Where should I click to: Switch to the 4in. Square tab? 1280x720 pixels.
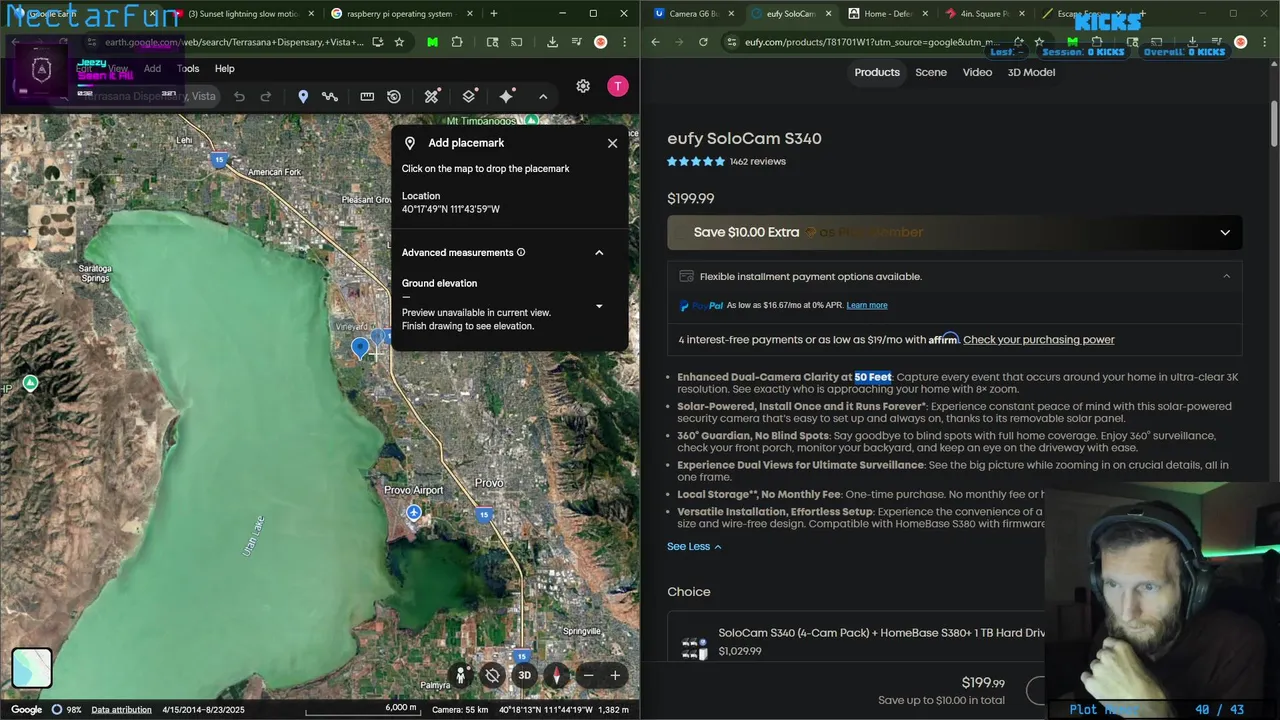(x=984, y=14)
